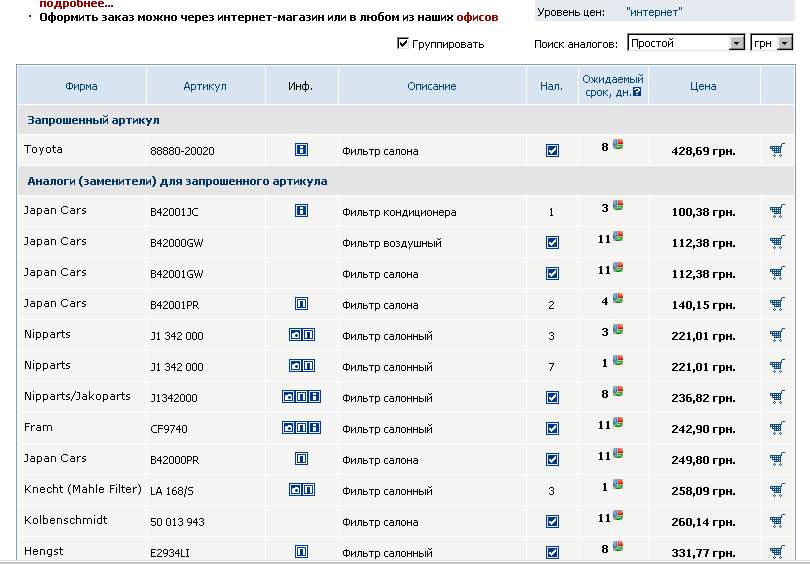The width and height of the screenshot is (810, 564).
Task: Click photo icon for Knecht LA 168/S
Action: tap(295, 490)
